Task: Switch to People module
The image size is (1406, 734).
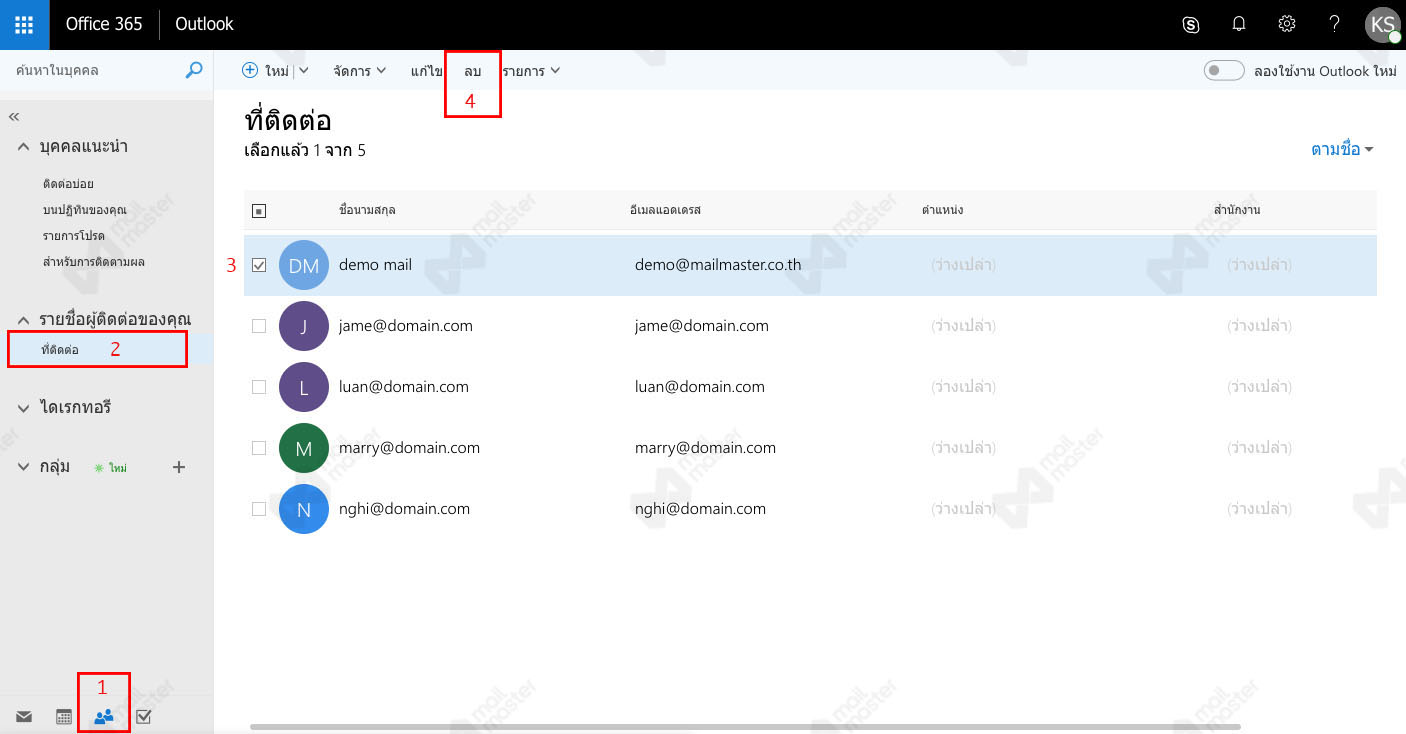Action: click(103, 716)
